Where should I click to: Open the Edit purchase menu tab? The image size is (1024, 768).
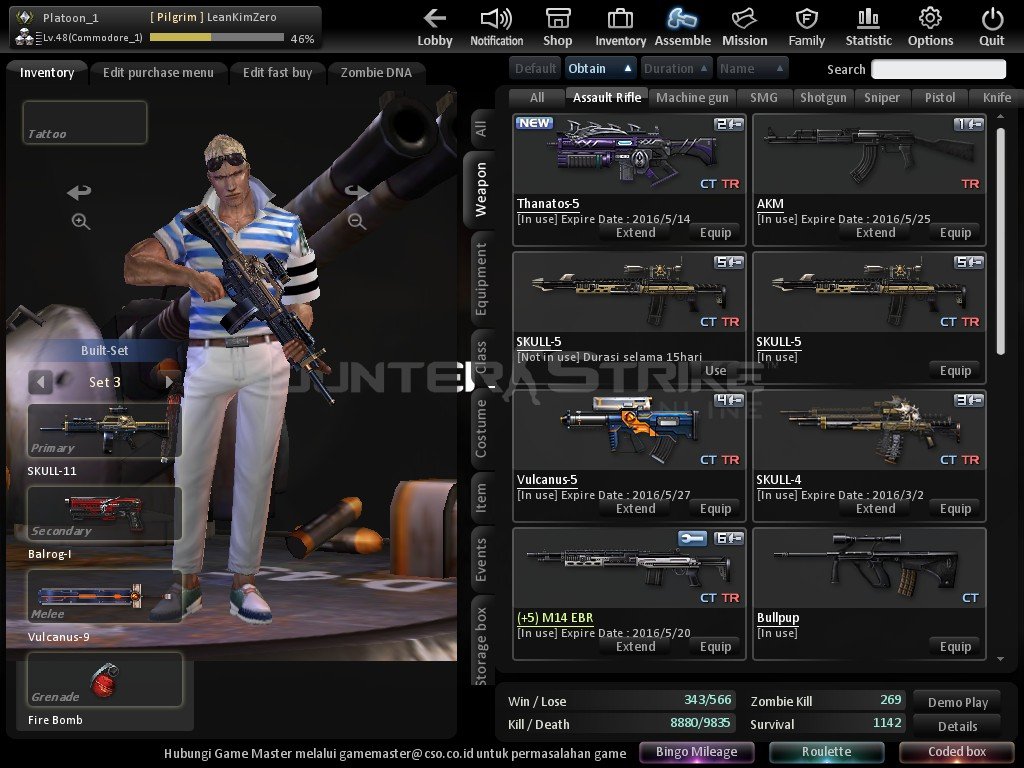point(158,72)
